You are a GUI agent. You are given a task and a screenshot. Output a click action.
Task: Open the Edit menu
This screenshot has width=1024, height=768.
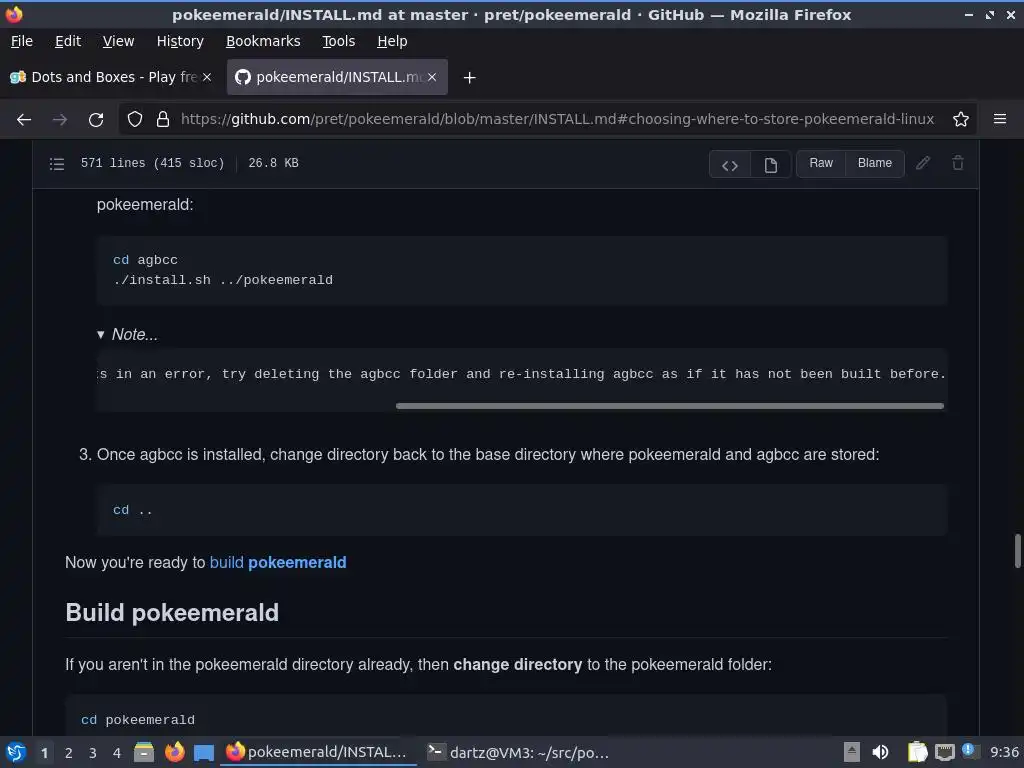[68, 41]
